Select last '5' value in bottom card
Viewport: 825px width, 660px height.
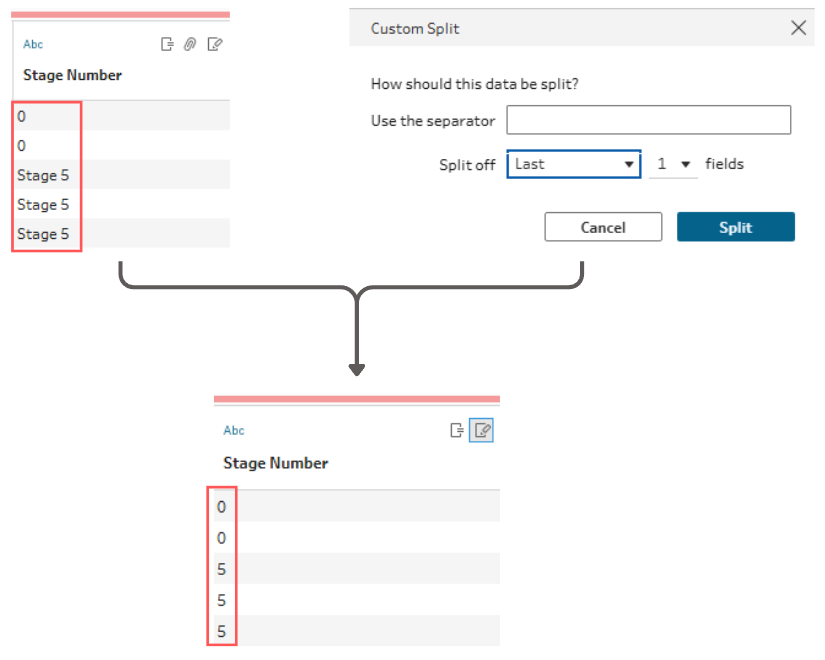pyautogui.click(x=222, y=631)
